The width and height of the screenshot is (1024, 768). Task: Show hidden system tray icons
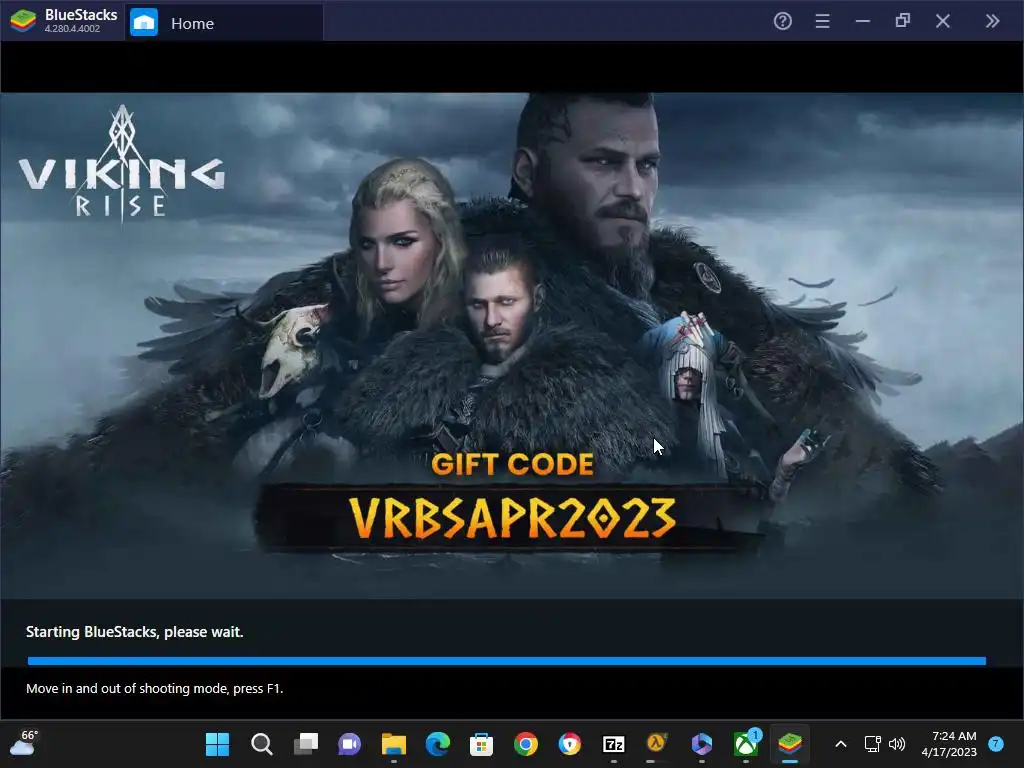841,744
